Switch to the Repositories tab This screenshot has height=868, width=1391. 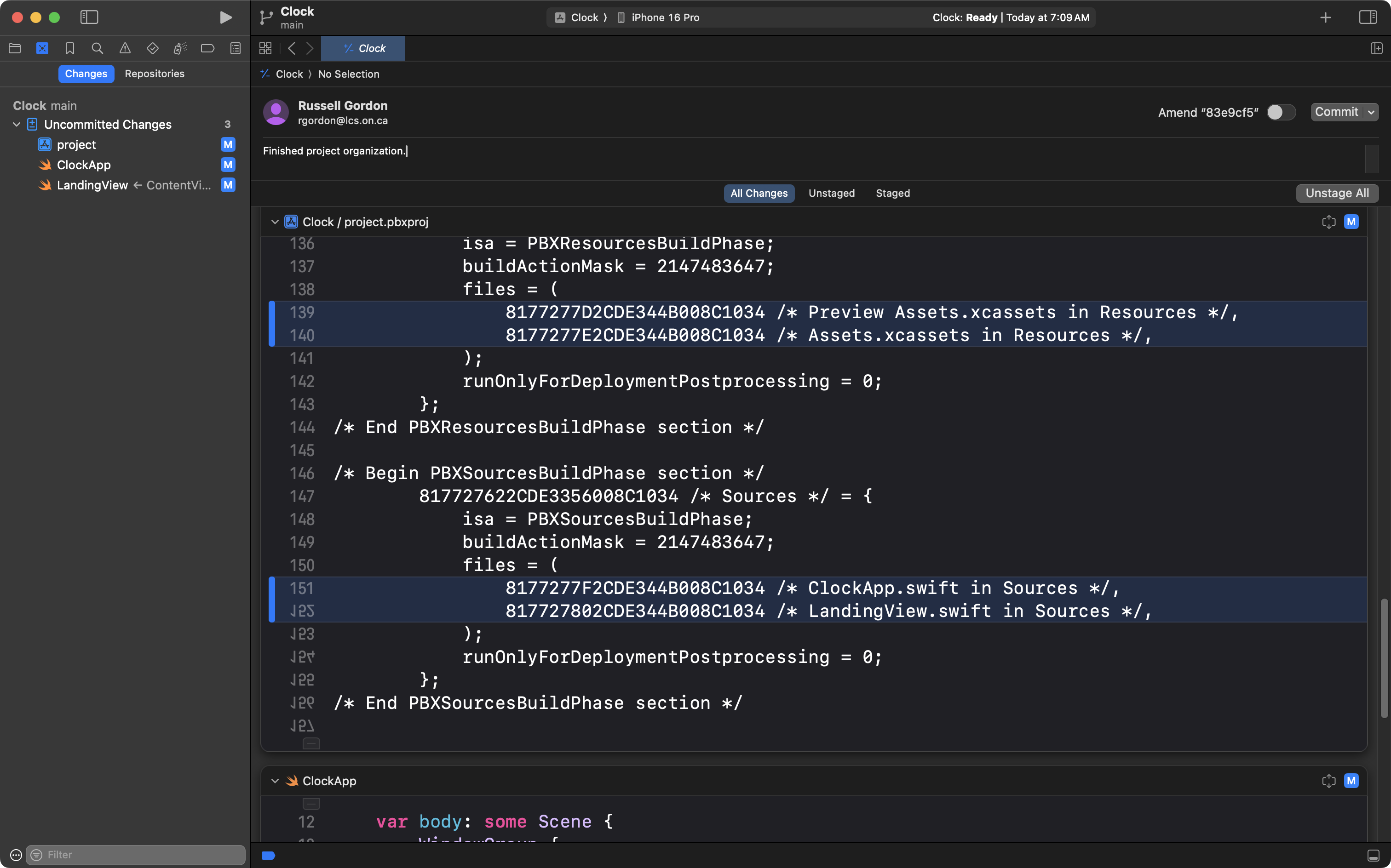point(155,74)
